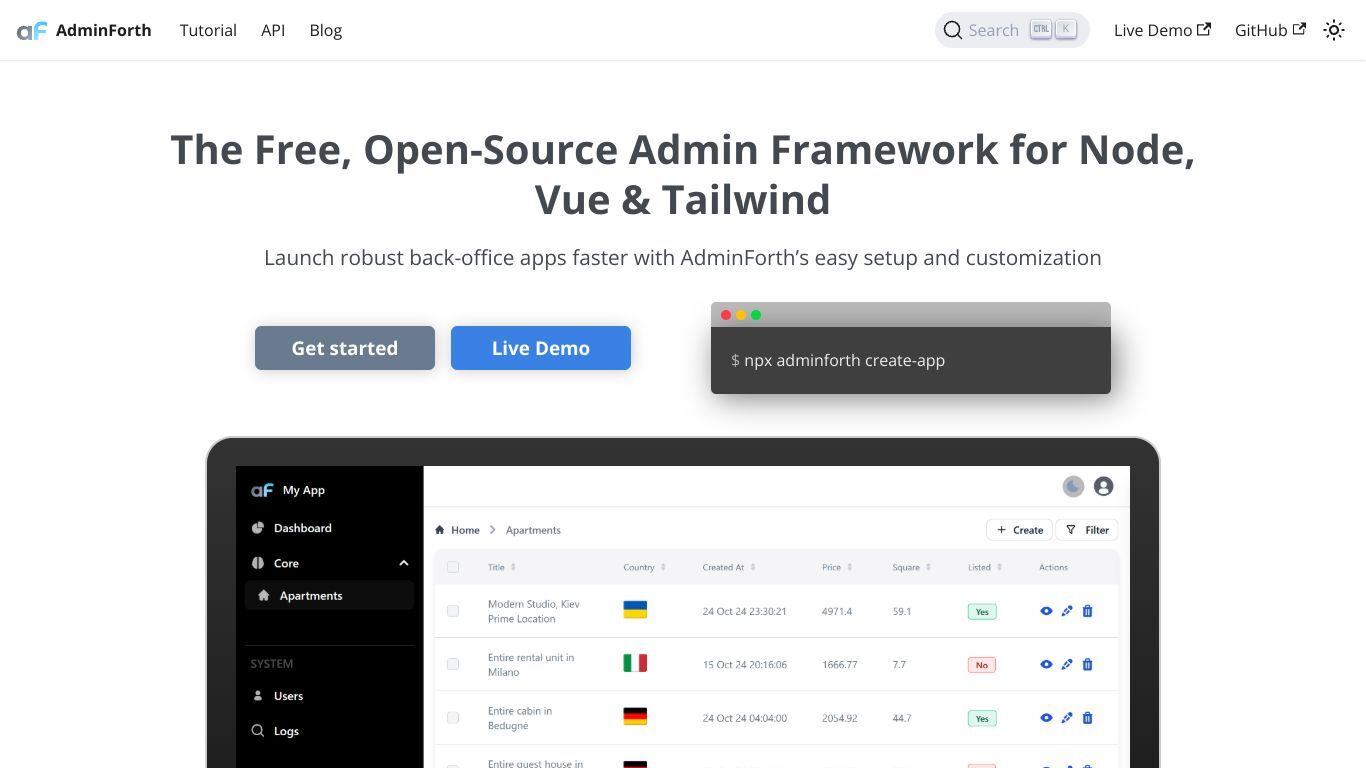Sort by the Square column arrows
The image size is (1366, 768).
point(928,567)
